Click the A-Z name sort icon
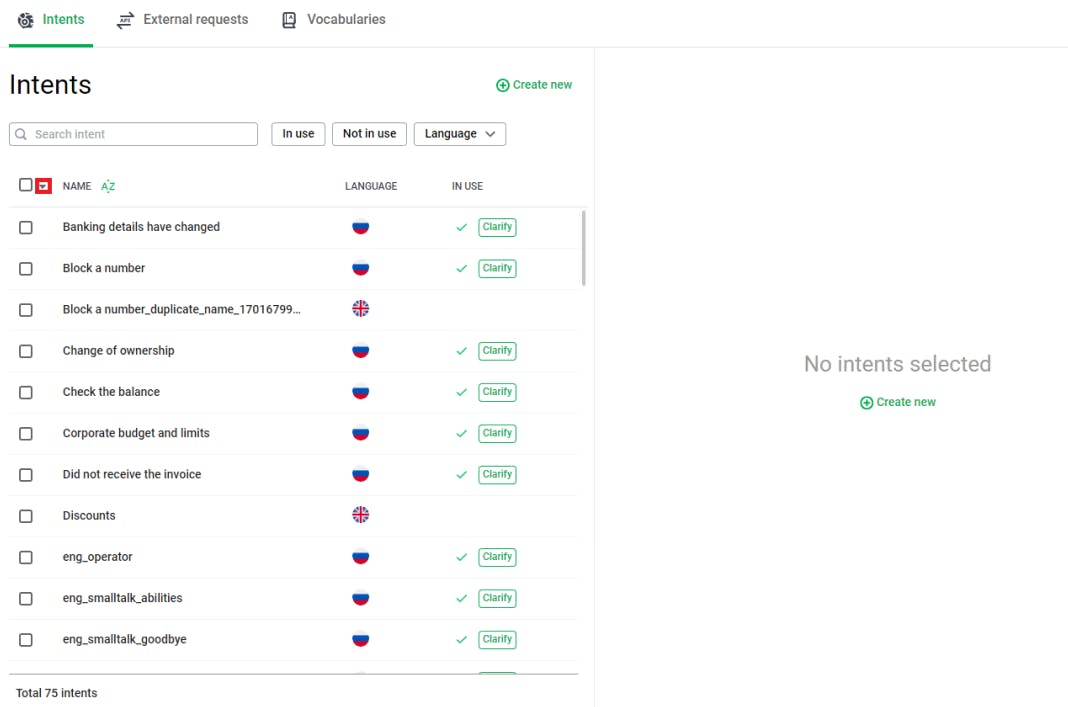This screenshot has width=1068, height=707. pyautogui.click(x=108, y=186)
